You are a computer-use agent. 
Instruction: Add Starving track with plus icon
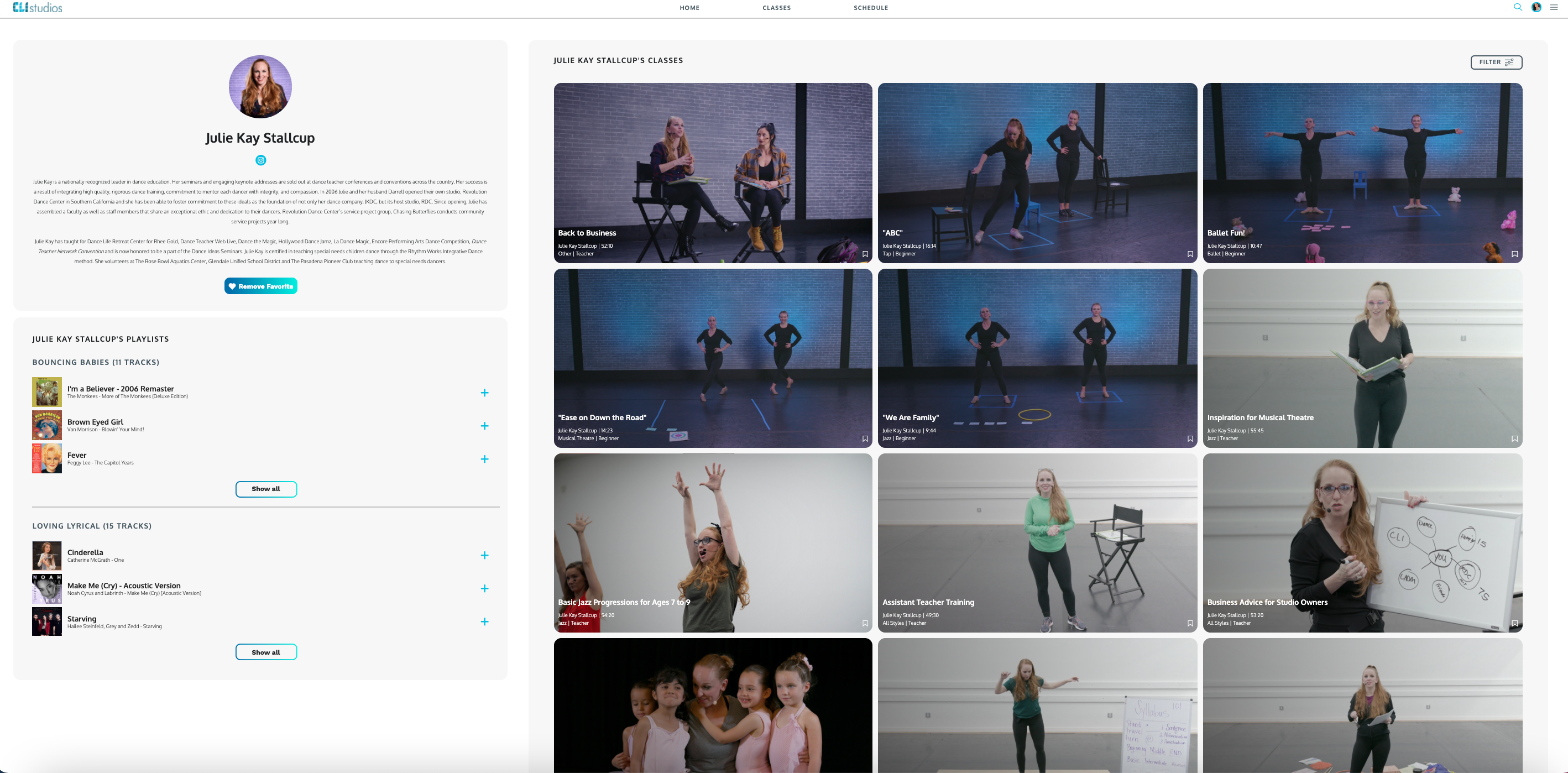(484, 621)
